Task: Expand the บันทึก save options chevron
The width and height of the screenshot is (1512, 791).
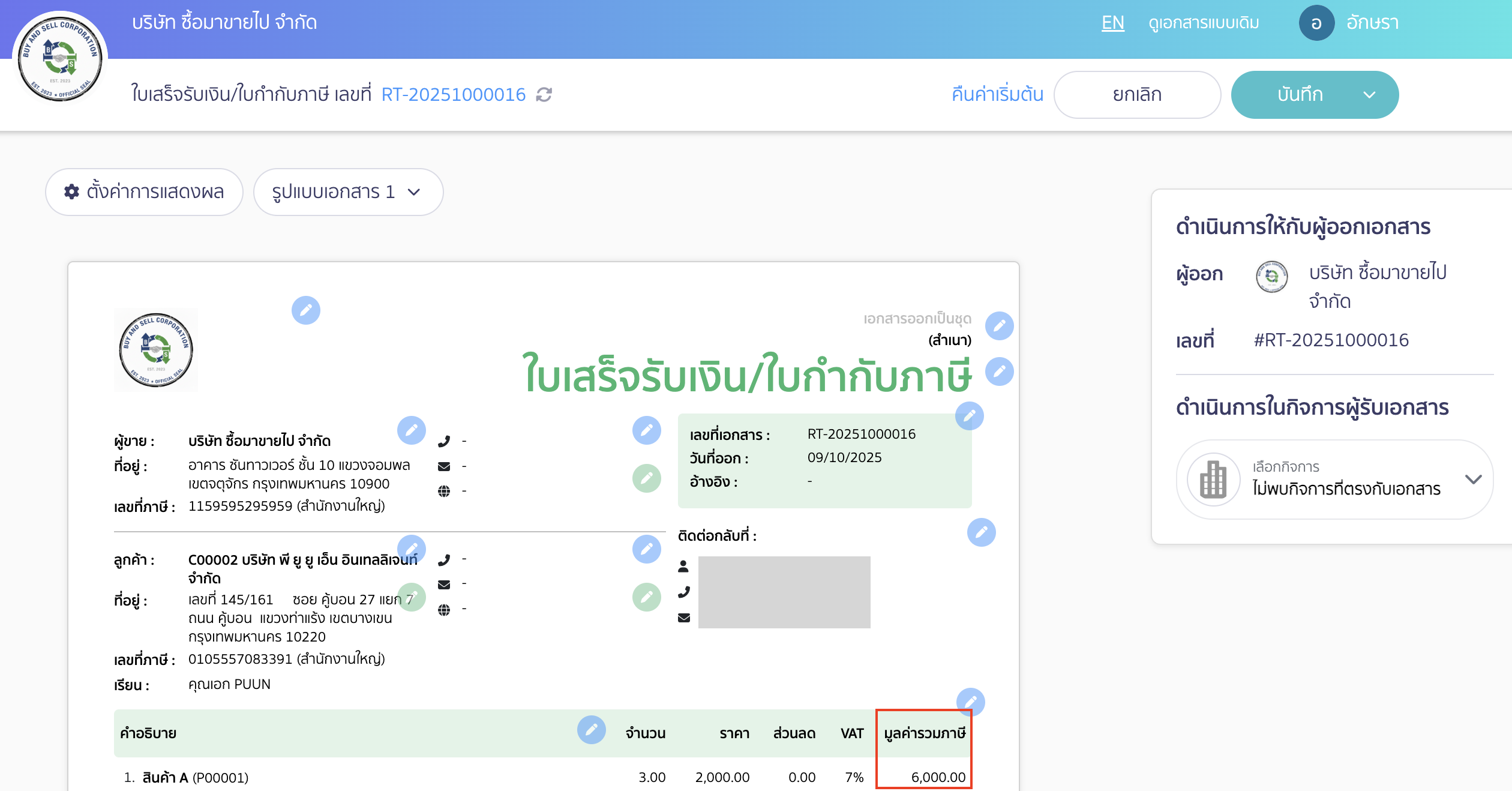Action: coord(1370,94)
